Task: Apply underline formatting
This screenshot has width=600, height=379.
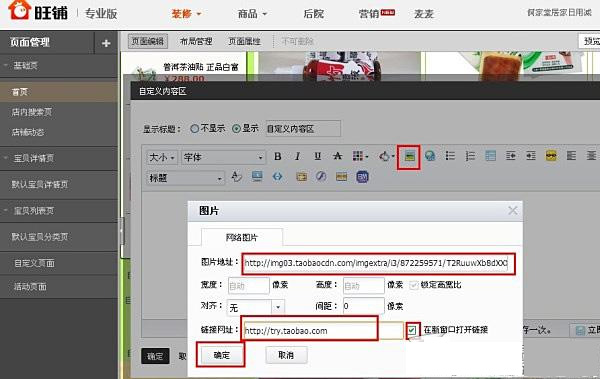Action: pyautogui.click(x=317, y=156)
